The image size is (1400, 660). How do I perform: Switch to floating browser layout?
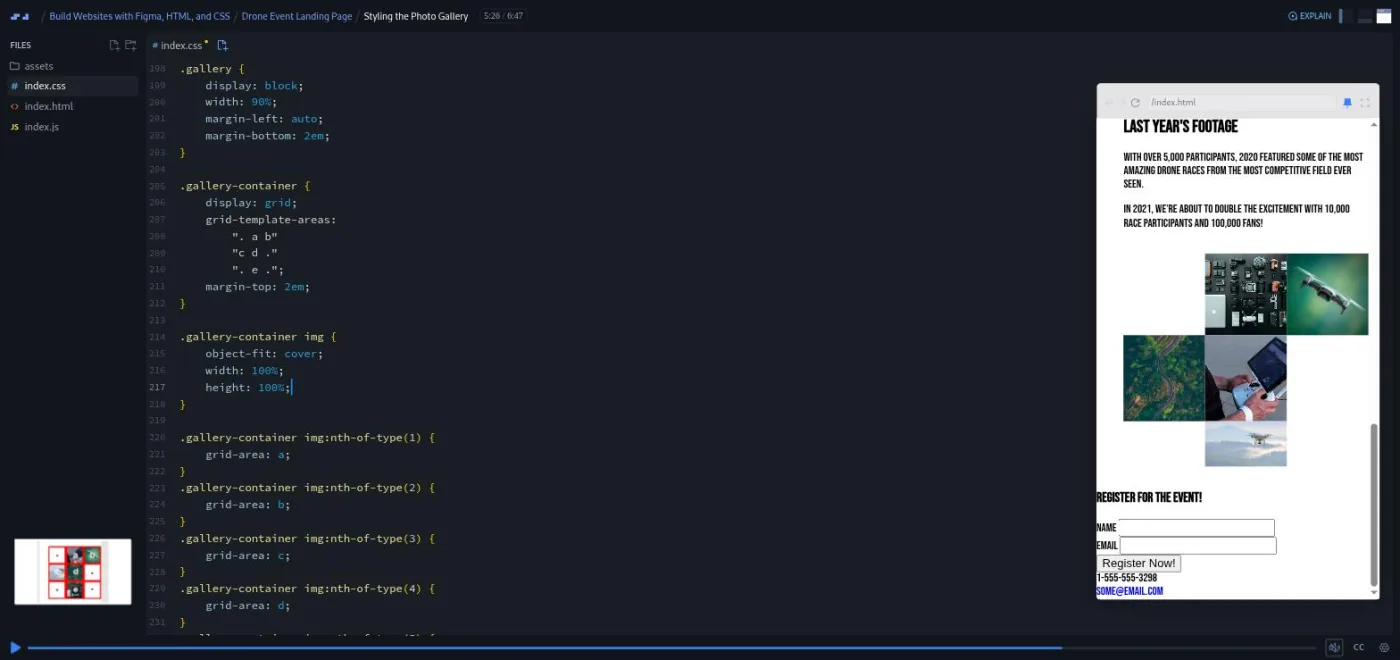pos(1384,16)
